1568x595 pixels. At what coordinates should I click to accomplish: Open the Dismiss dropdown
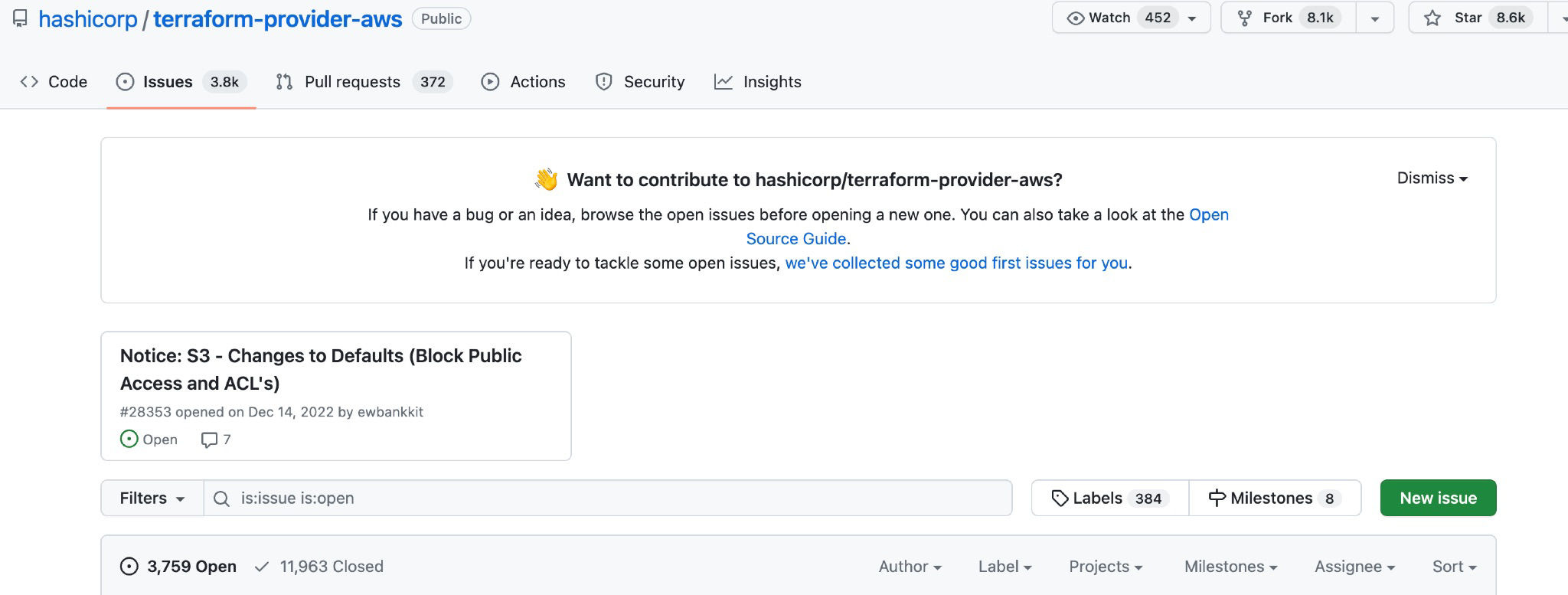[1432, 178]
